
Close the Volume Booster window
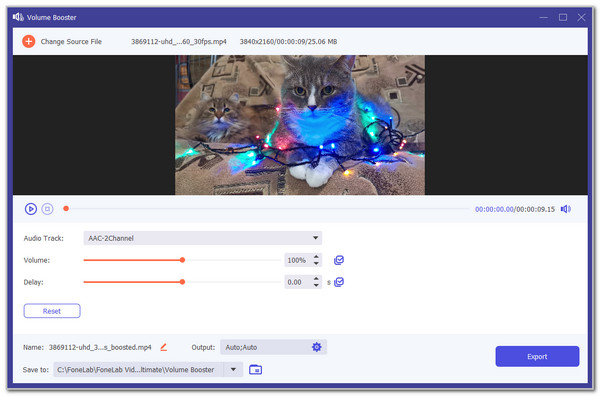(x=581, y=17)
